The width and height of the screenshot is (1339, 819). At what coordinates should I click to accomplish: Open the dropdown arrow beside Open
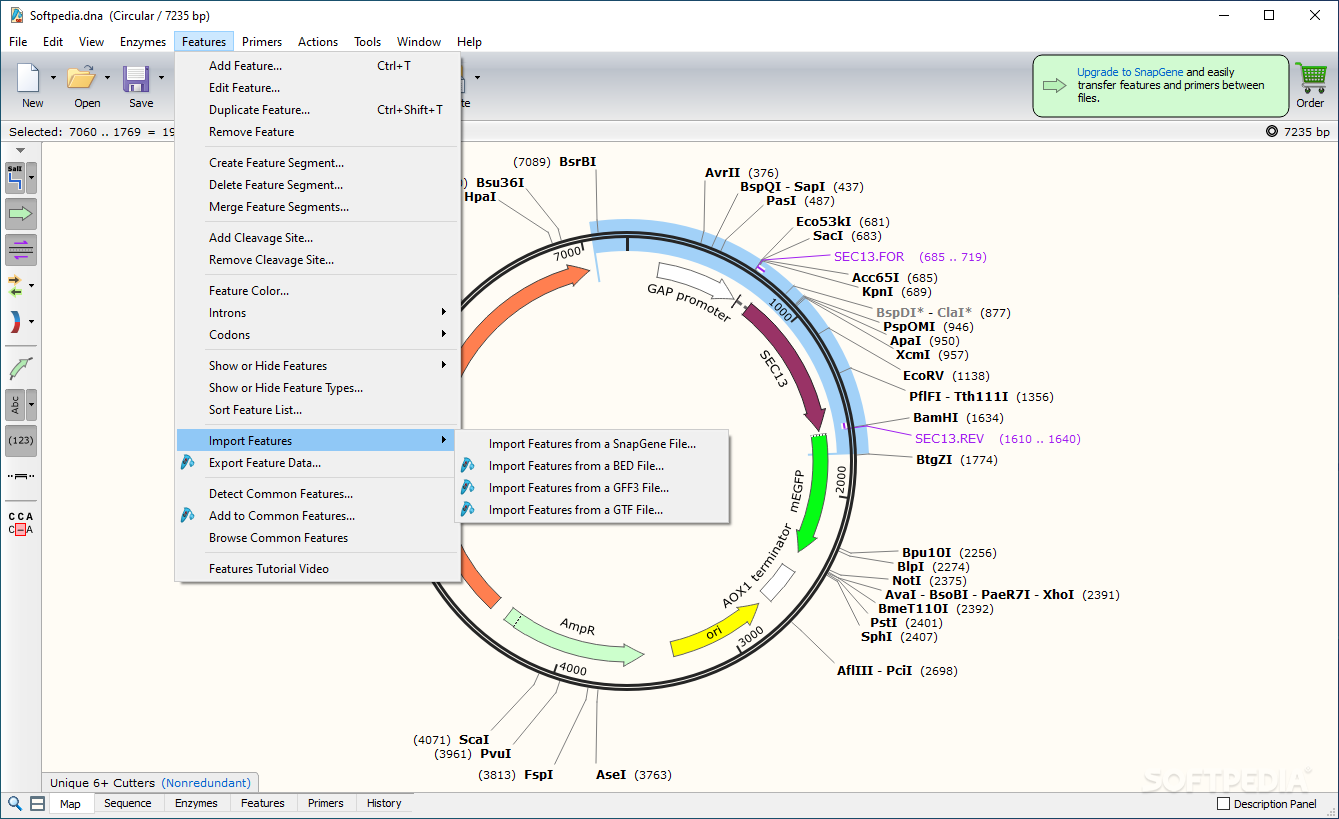point(106,78)
